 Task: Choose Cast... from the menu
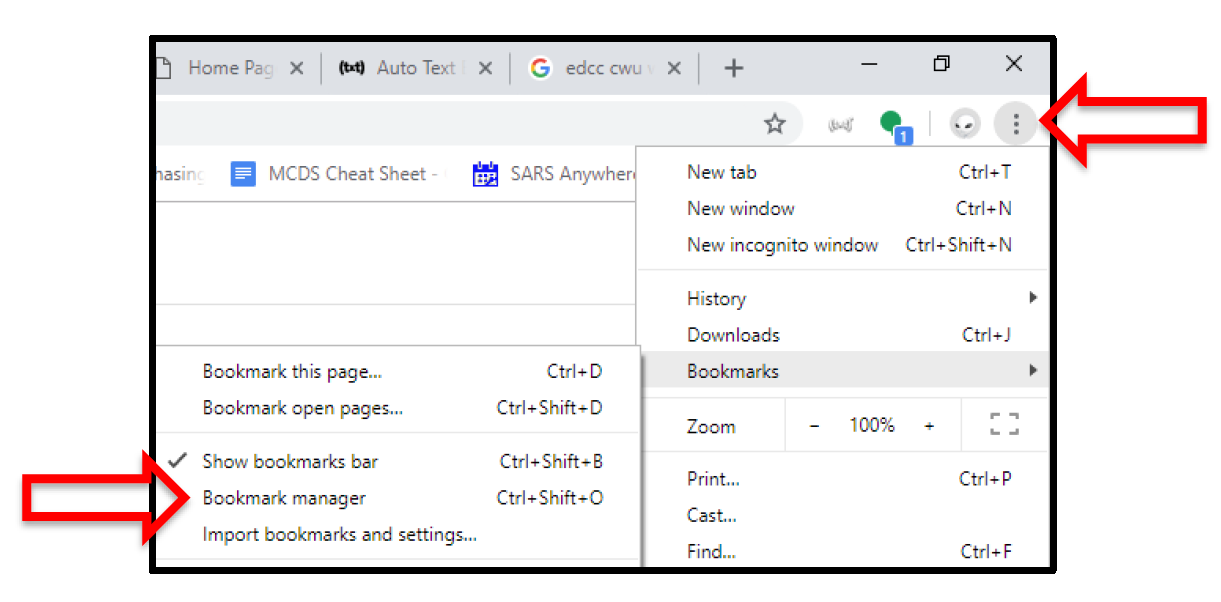point(843,516)
